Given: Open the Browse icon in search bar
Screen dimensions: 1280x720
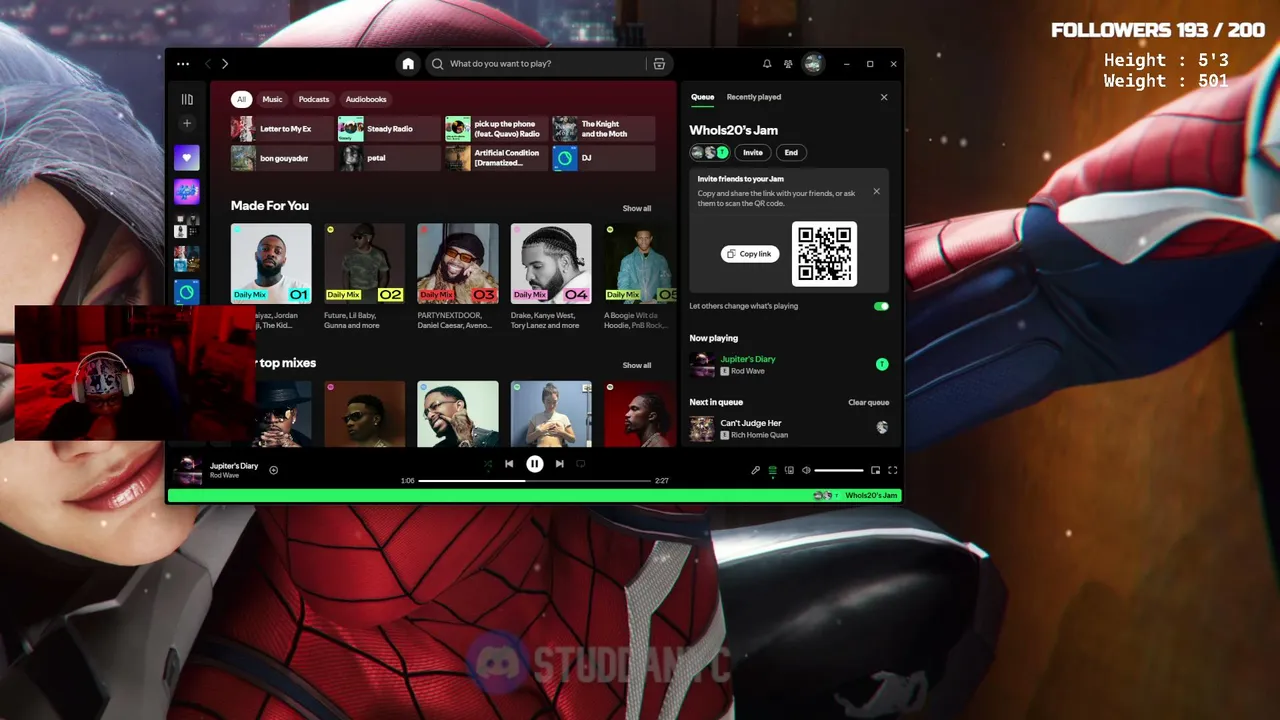Looking at the screenshot, I should tap(659, 64).
